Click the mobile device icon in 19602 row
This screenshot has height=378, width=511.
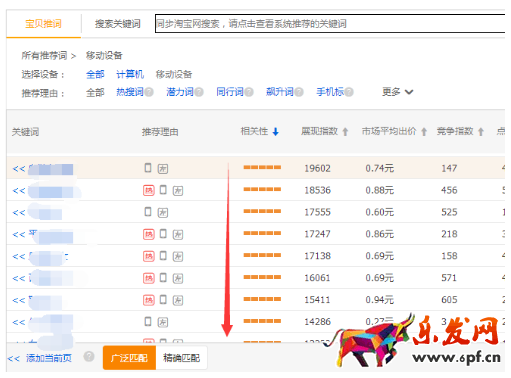[148, 168]
